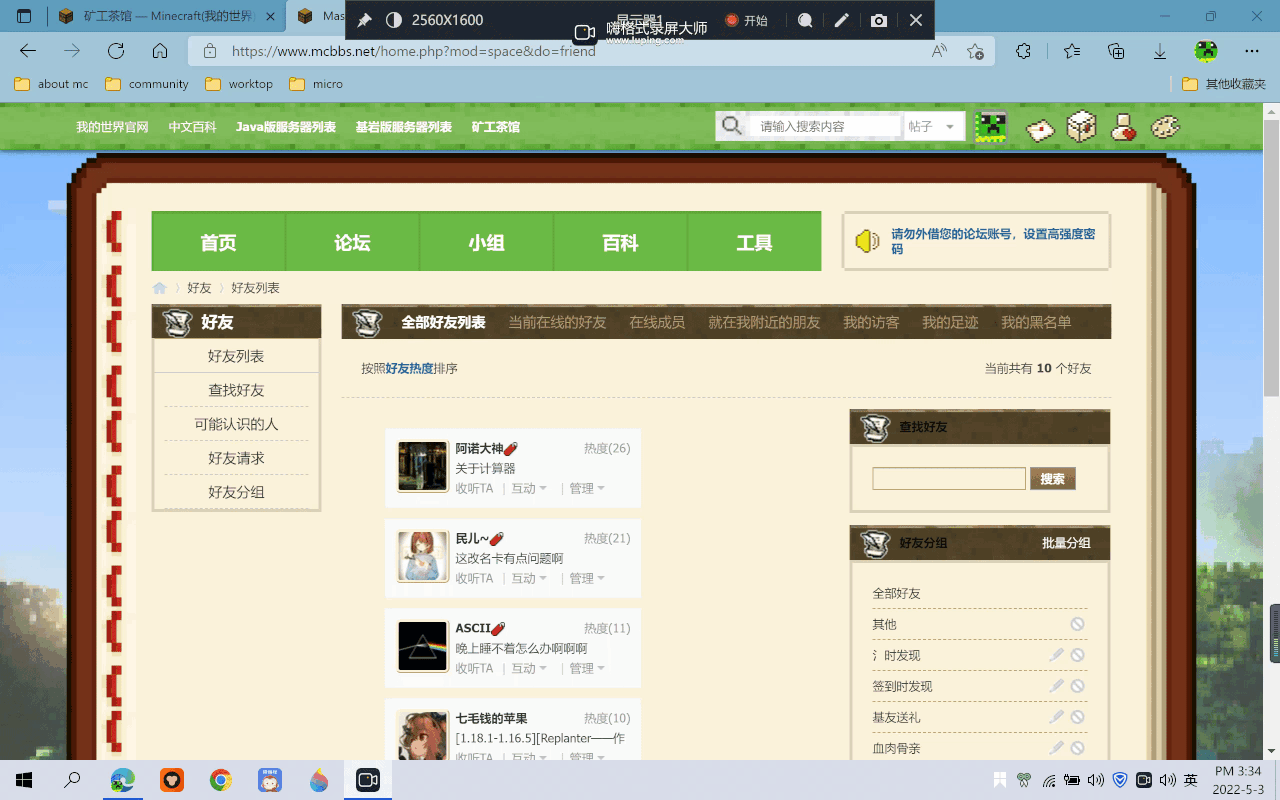
Task: Open the envelope message icon in the green navbar
Action: coord(1041,129)
